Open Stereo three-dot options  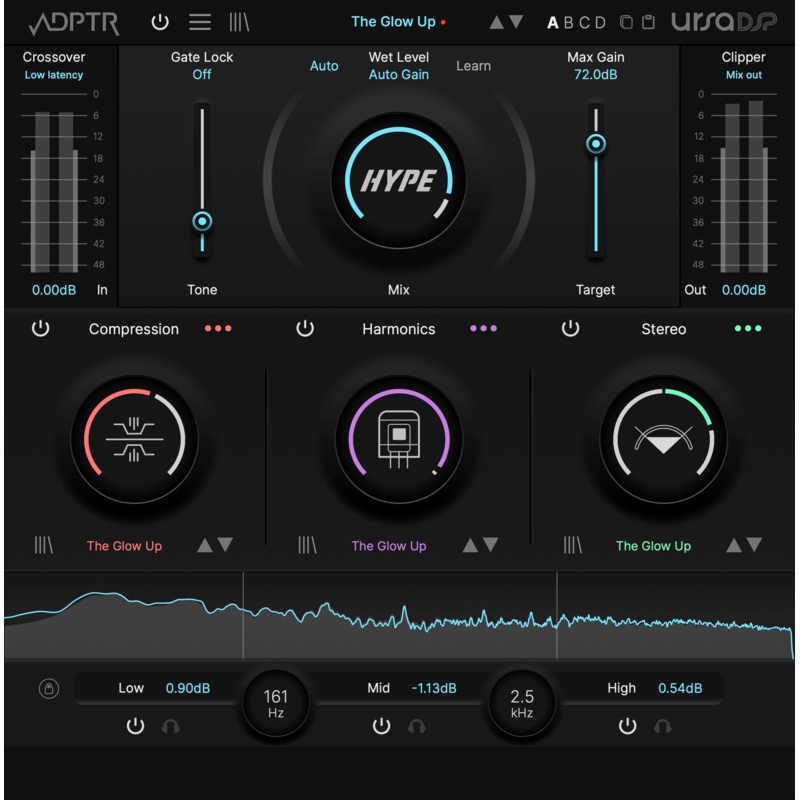[x=748, y=328]
